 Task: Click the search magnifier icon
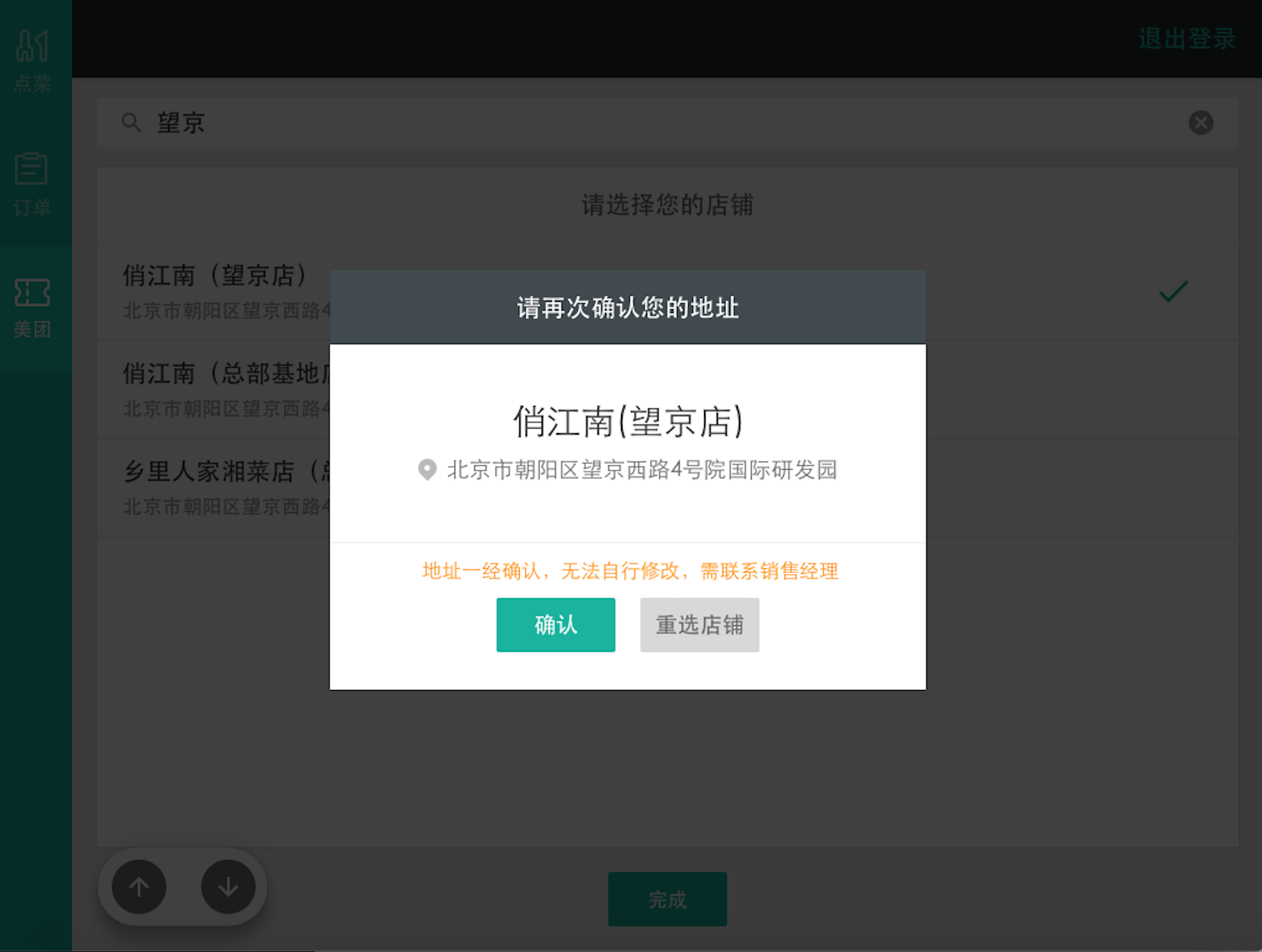[x=131, y=123]
